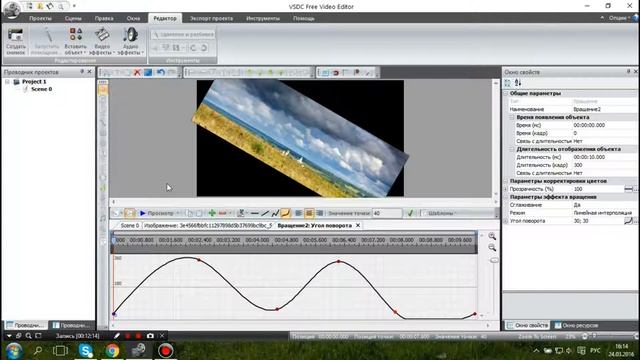Collapse the Время появления объекта group

pos(512,117)
